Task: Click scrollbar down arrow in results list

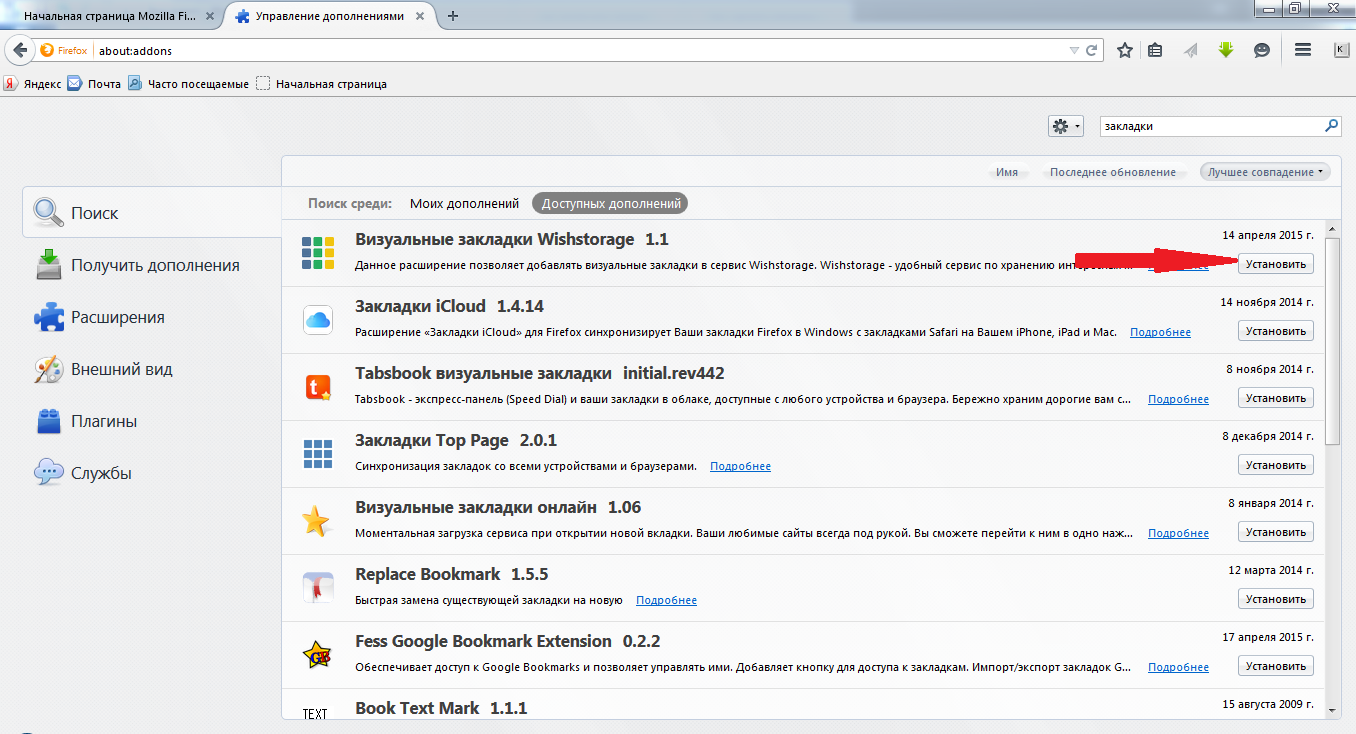Action: click(x=1332, y=709)
